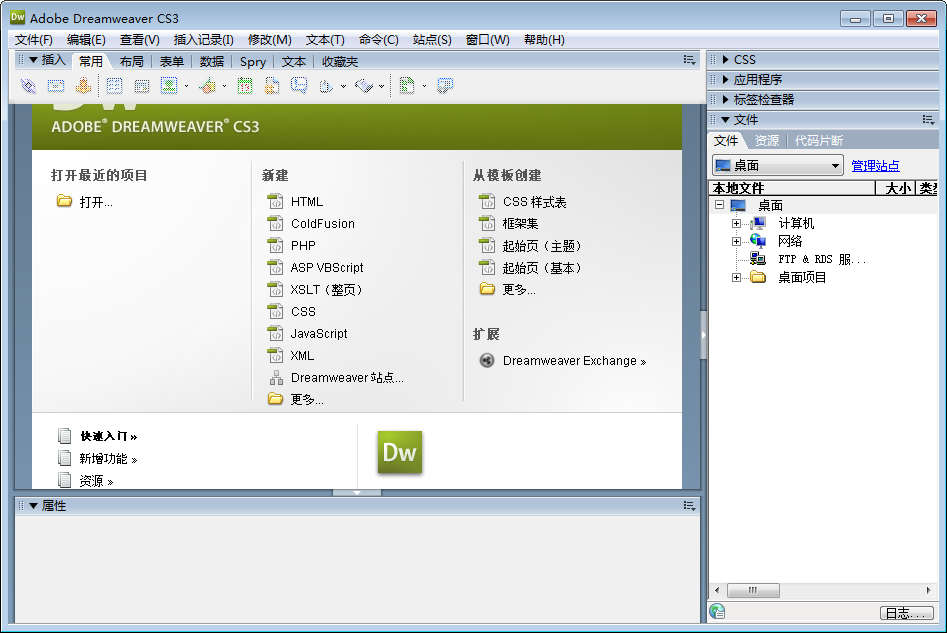The image size is (947, 633).
Task: Click the 日志... button
Action: (906, 614)
